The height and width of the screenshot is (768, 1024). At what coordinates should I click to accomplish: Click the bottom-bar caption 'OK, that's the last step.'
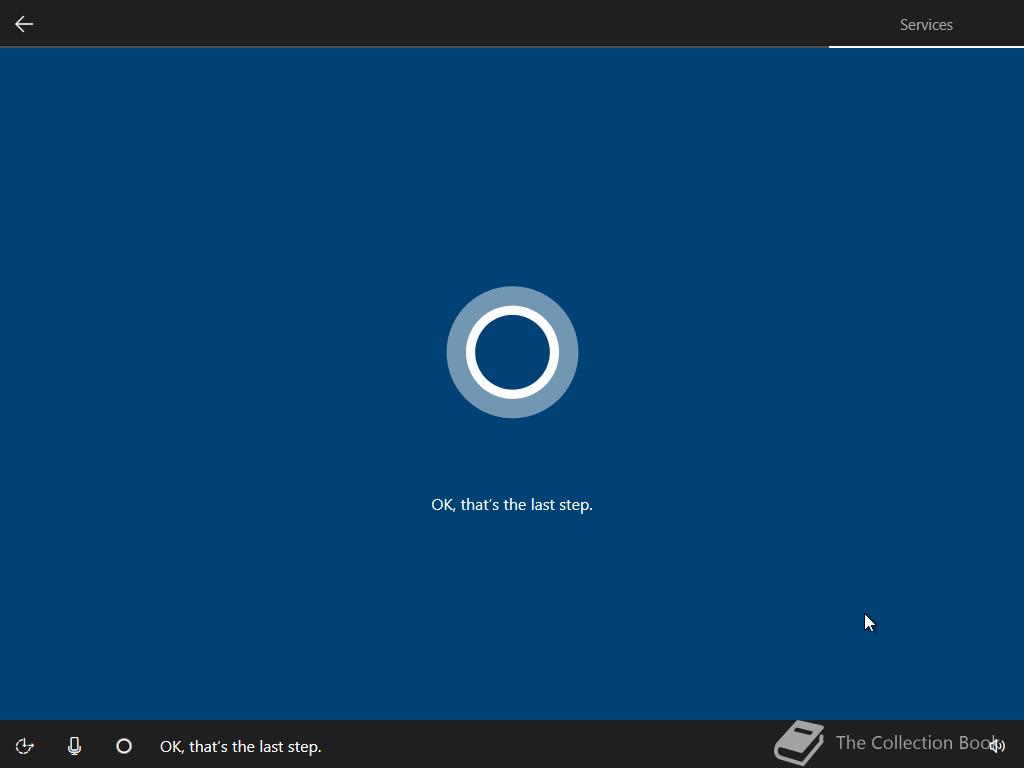240,746
